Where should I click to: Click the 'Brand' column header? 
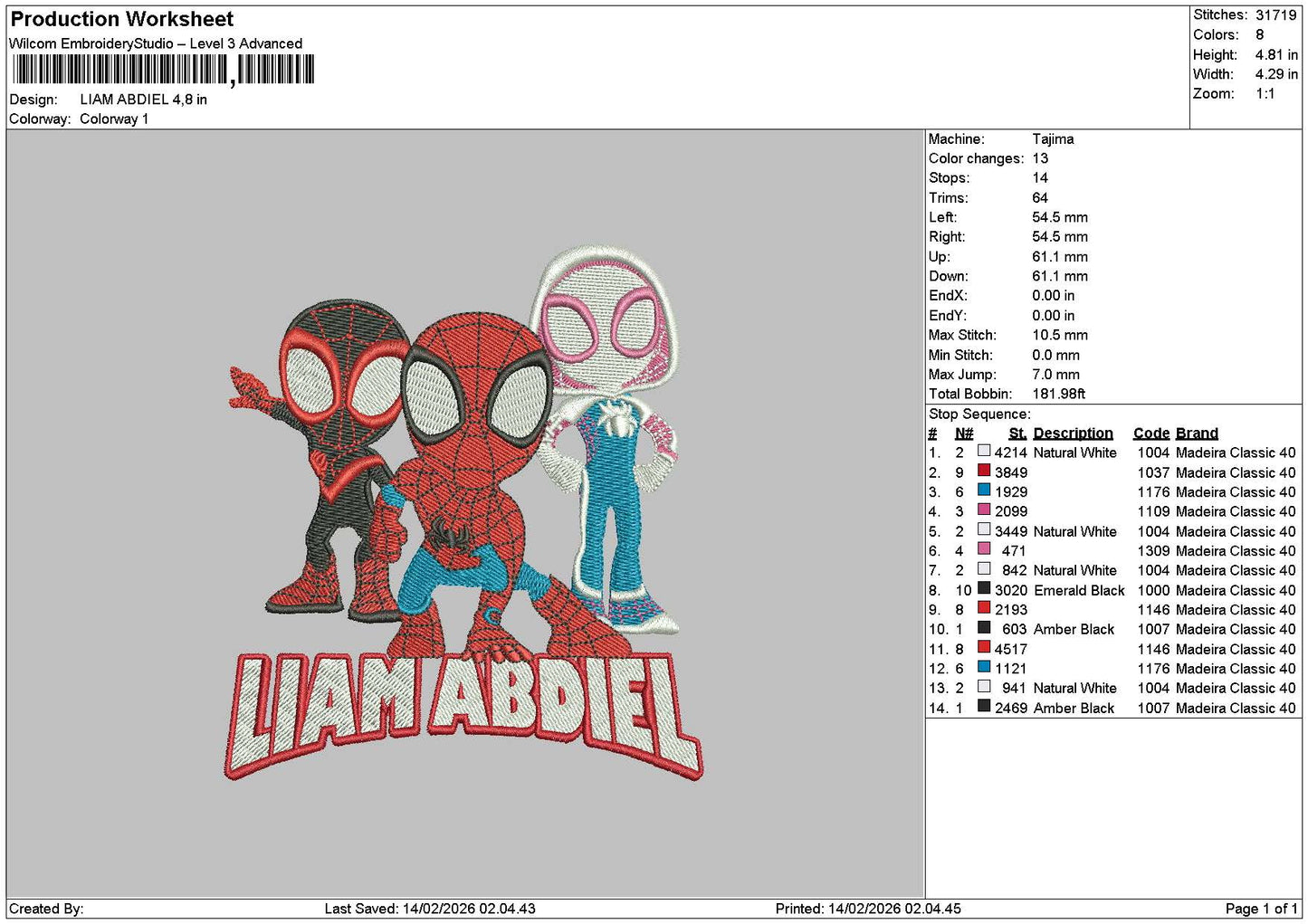pos(1197,433)
